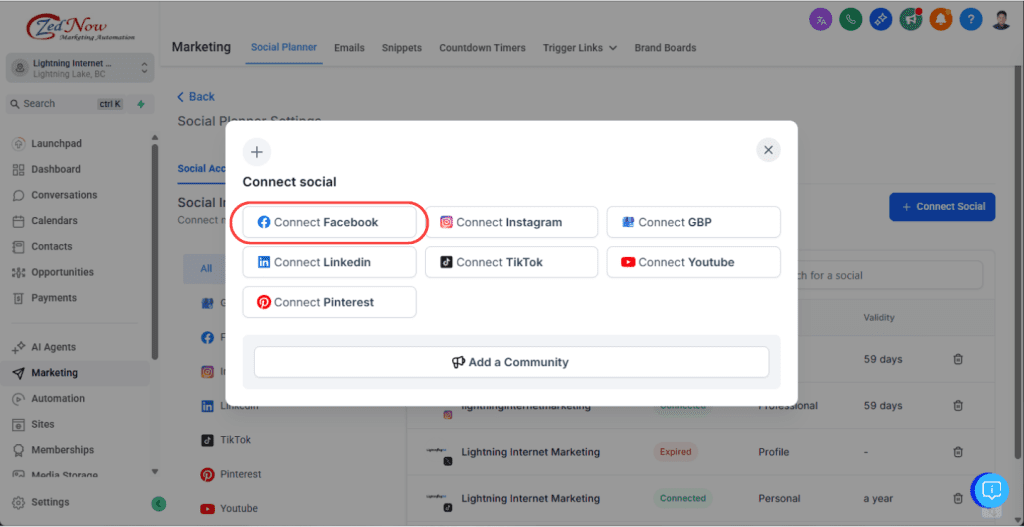
Task: Delete the first 59 days account row
Action: click(958, 359)
